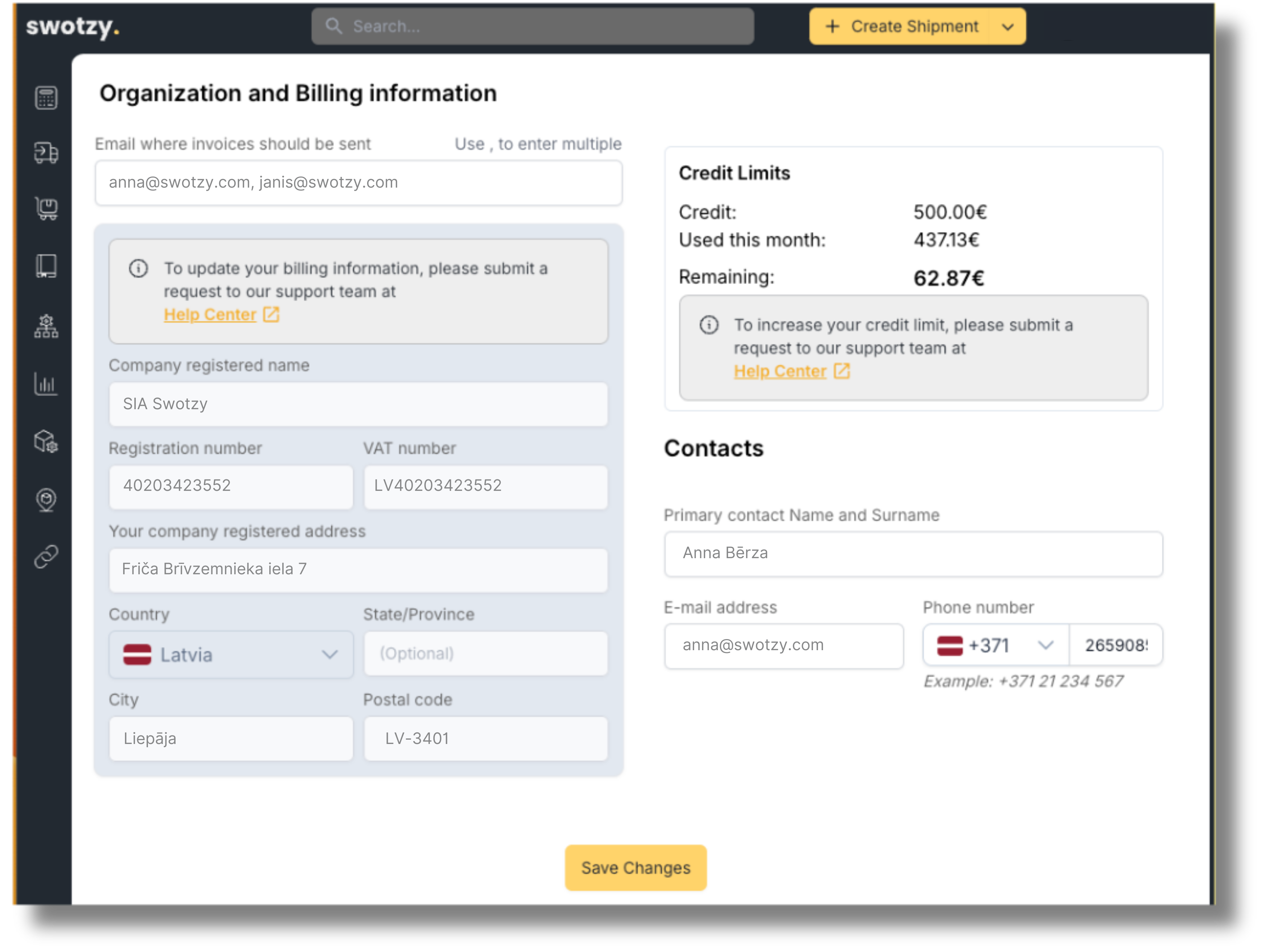Click the chain link integrations icon
This screenshot has height=952, width=1270.
point(46,556)
